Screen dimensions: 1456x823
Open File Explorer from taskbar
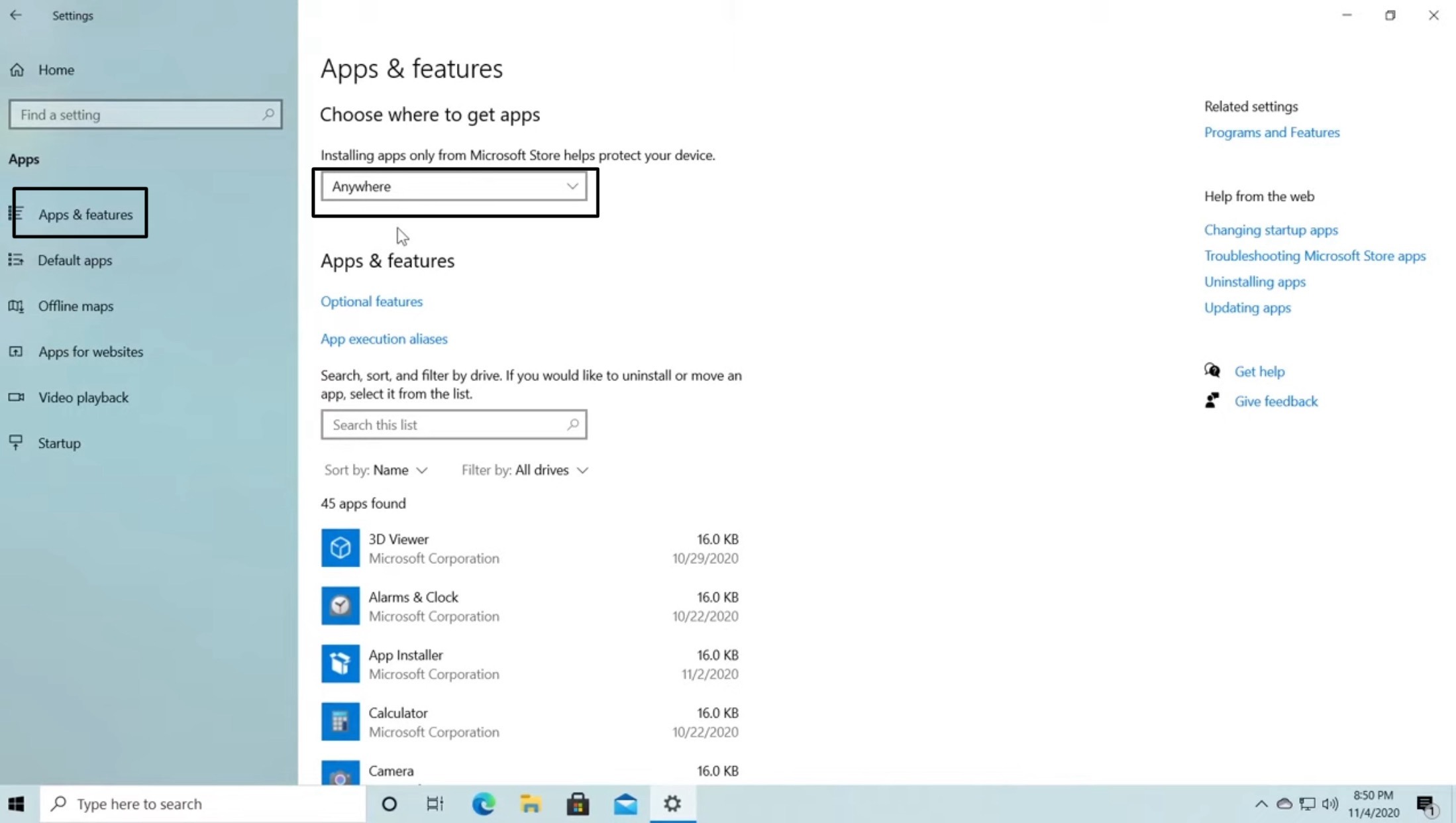pos(531,804)
